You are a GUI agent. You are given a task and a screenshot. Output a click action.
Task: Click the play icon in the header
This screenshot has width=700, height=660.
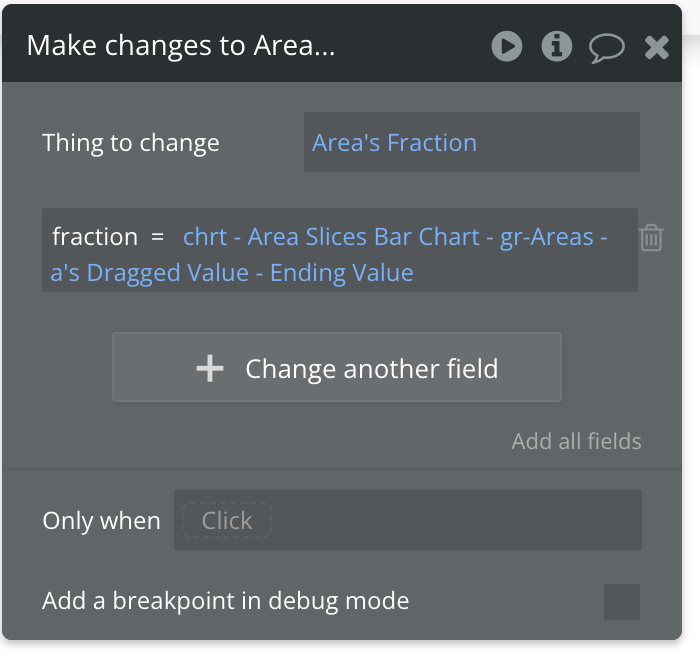(x=507, y=46)
